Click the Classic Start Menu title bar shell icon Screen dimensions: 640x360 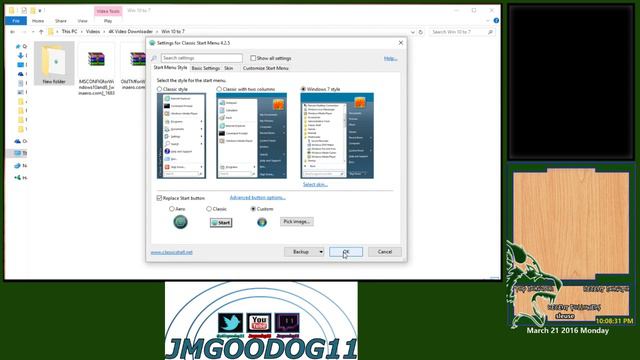(x=152, y=43)
